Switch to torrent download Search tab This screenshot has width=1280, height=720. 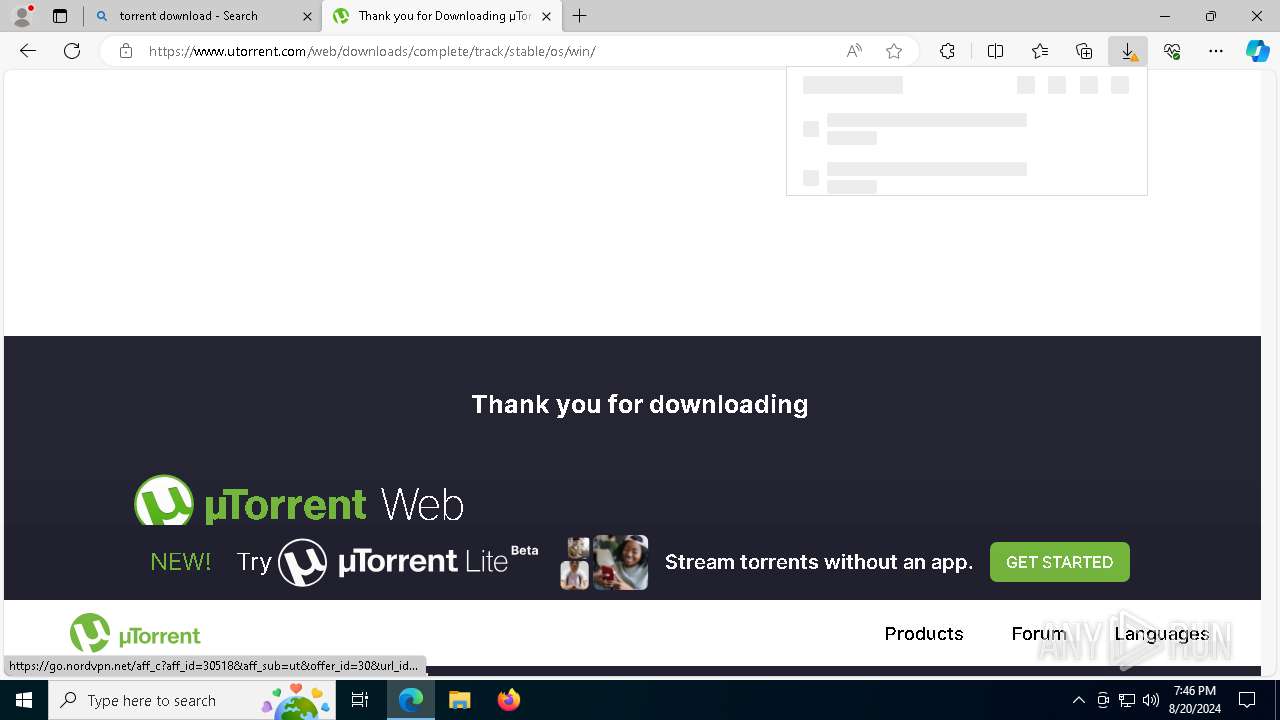(x=202, y=16)
